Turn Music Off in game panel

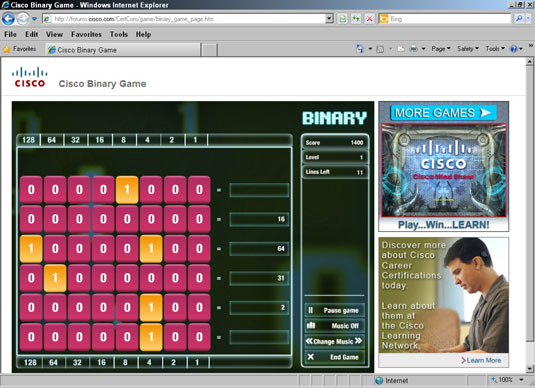click(334, 326)
